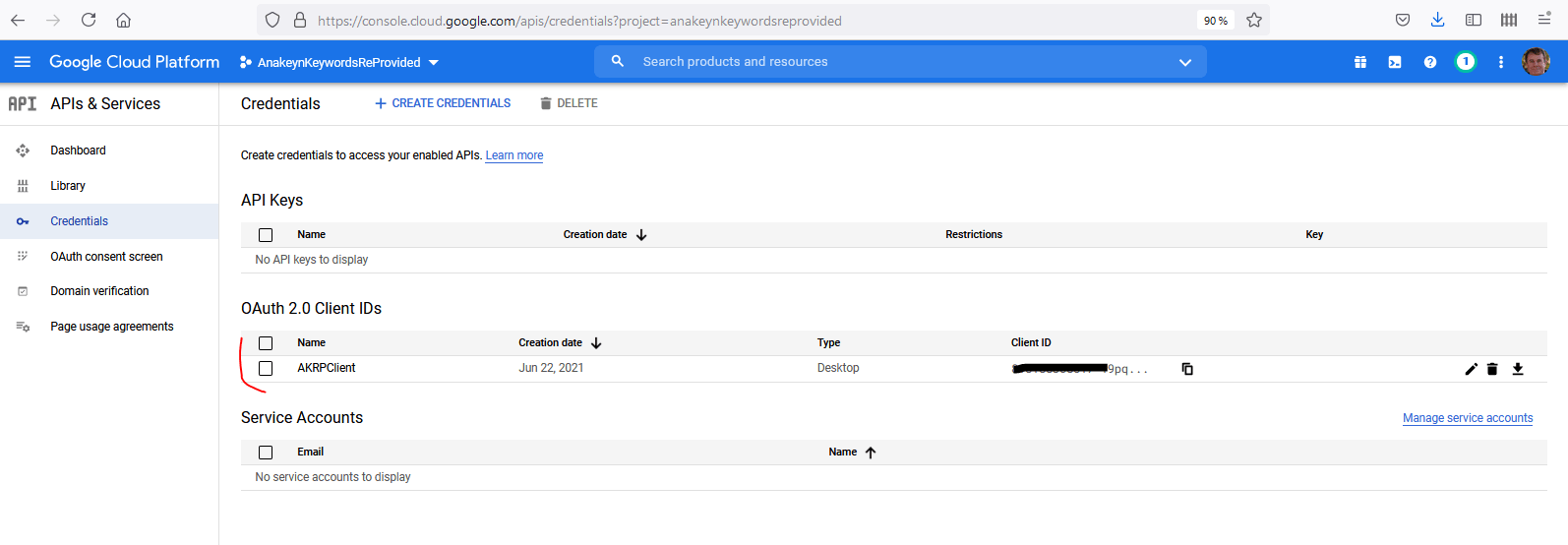Viewport: 1568px width, 545px height.
Task: Click the Client ID column header
Action: click(x=1031, y=342)
